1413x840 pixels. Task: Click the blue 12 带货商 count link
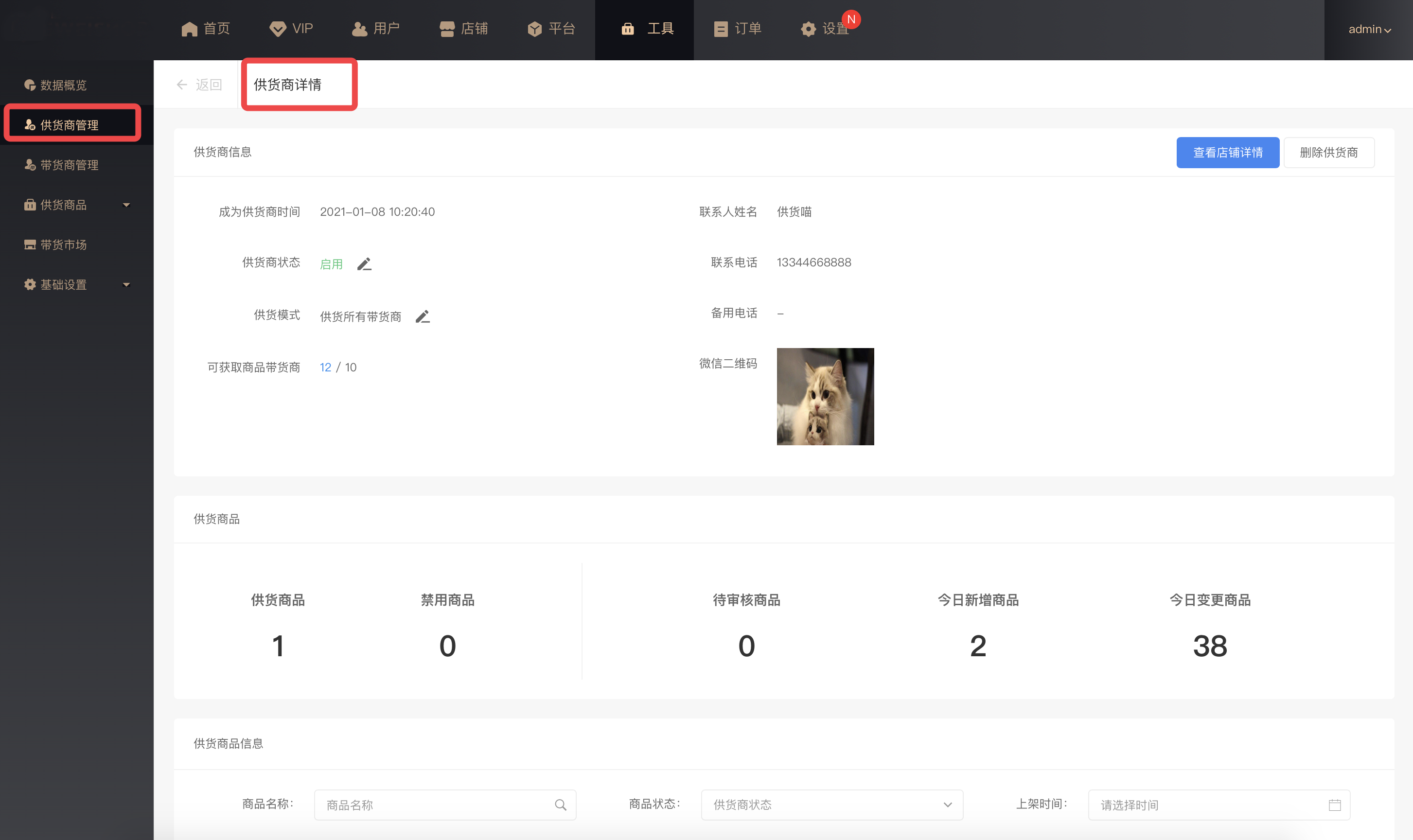(325, 367)
